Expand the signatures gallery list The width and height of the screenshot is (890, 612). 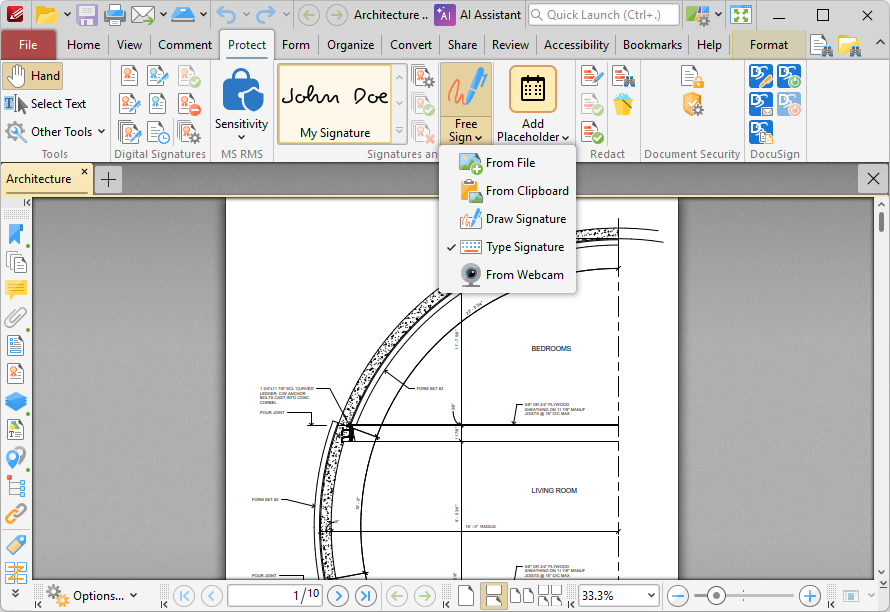400,131
